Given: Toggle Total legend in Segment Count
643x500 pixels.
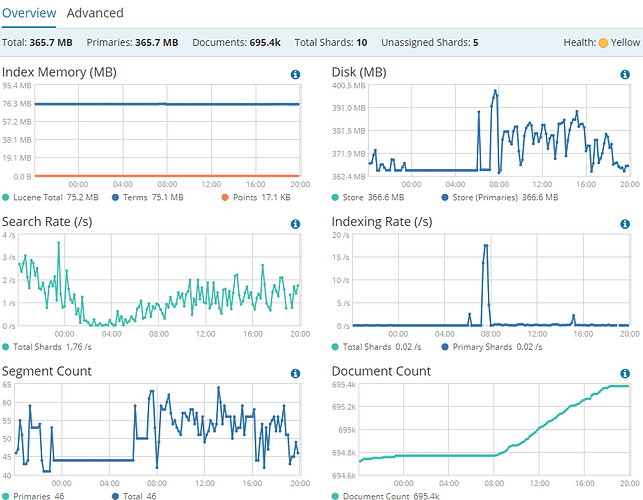Looking at the screenshot, I should [134, 495].
